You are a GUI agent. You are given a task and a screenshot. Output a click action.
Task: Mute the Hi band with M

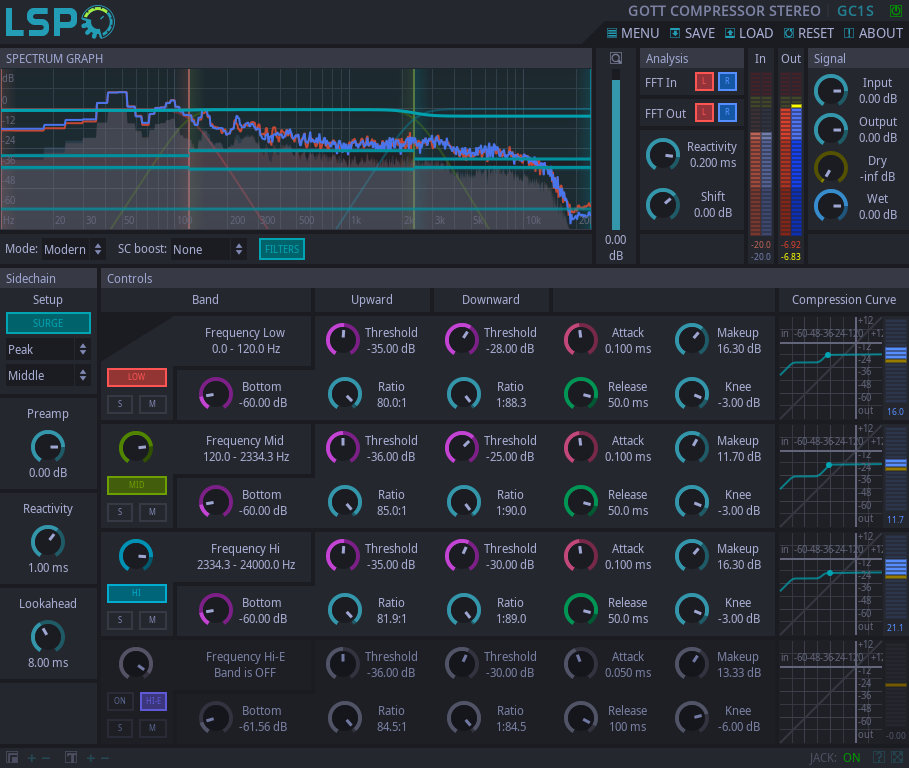coord(152,620)
